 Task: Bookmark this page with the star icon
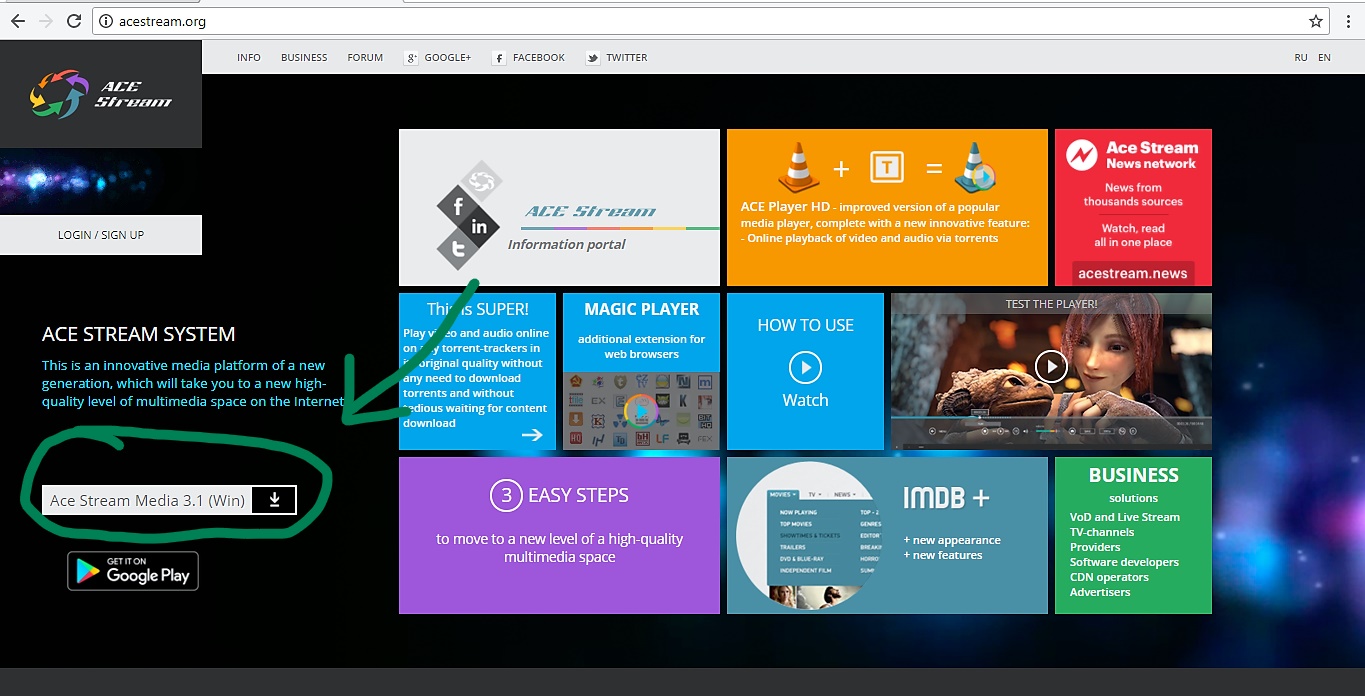[1316, 21]
